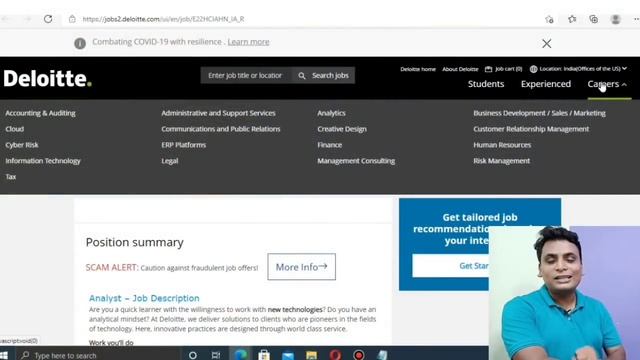The image size is (640, 360).
Task: Select Customer Relationship Management
Action: coord(531,129)
